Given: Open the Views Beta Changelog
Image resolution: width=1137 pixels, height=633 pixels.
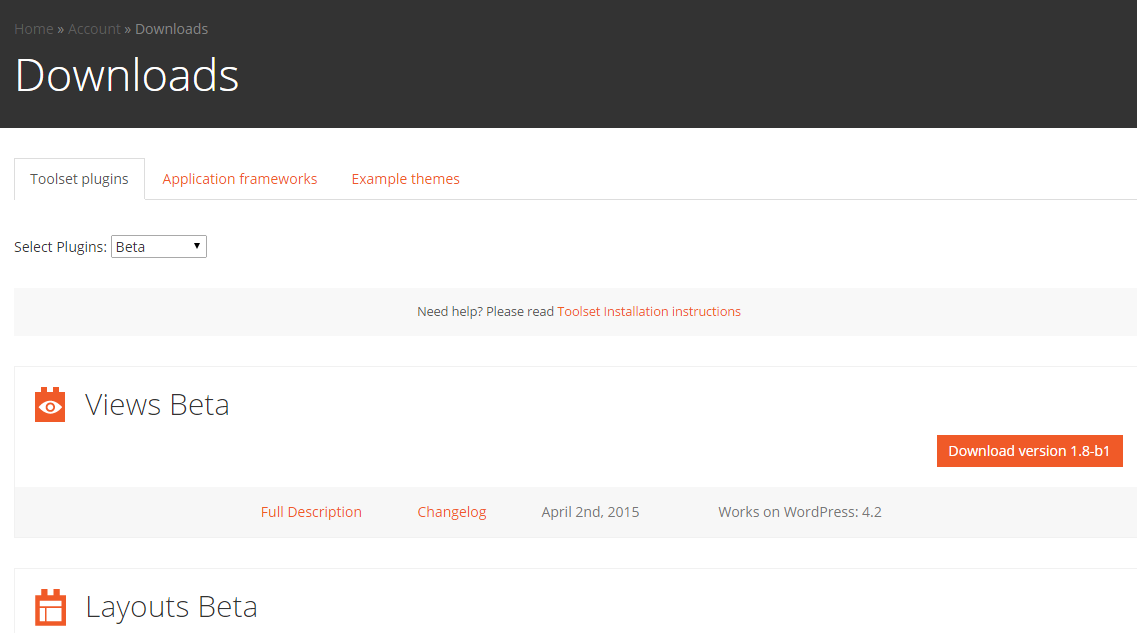Looking at the screenshot, I should pyautogui.click(x=452, y=512).
